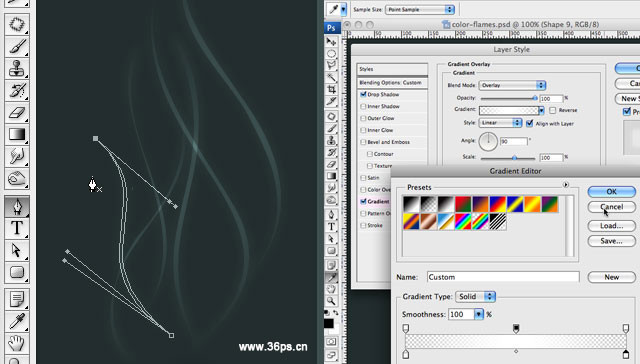Click OK in the Gradient Editor
The width and height of the screenshot is (640, 364).
point(611,191)
